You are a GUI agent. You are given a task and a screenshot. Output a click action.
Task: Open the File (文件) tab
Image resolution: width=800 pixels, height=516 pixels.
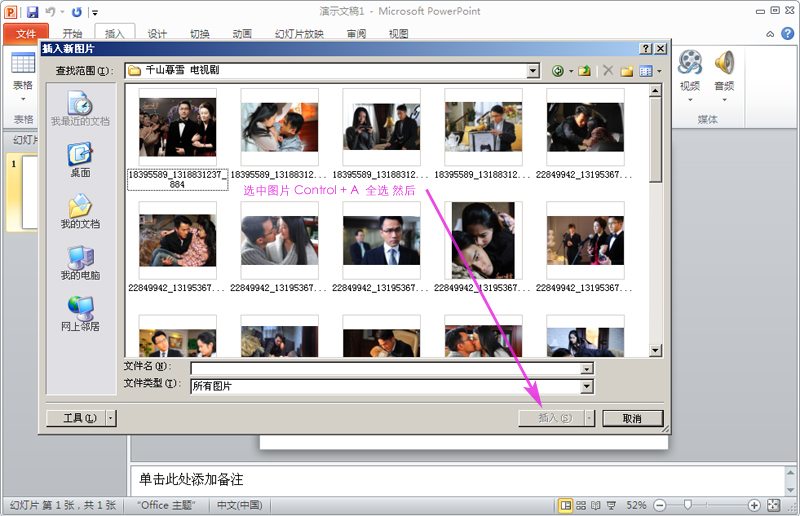click(x=25, y=33)
